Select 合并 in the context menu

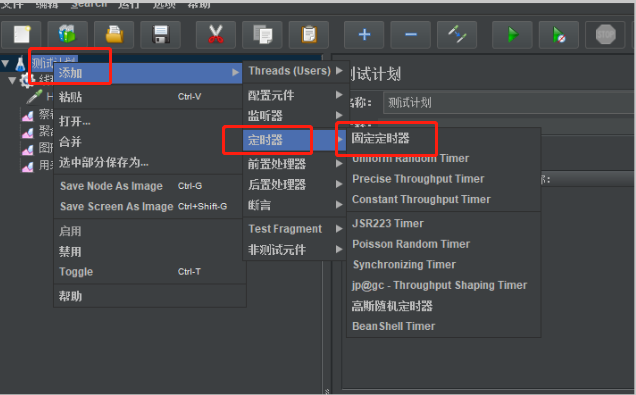(148, 142)
